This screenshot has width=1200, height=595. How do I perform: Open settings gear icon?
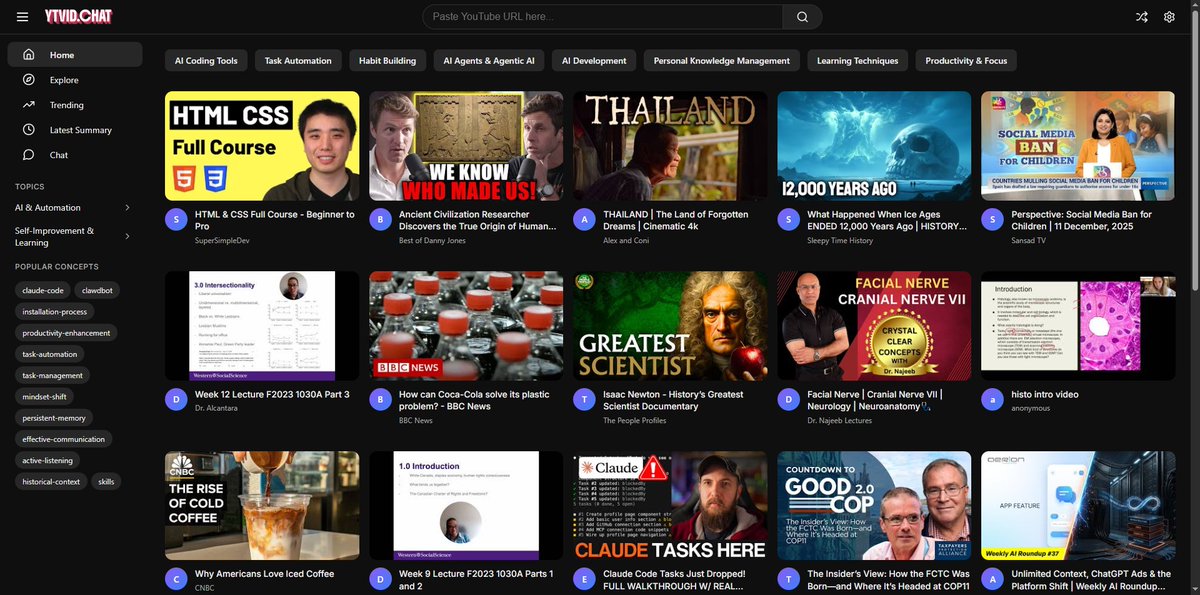(1169, 17)
